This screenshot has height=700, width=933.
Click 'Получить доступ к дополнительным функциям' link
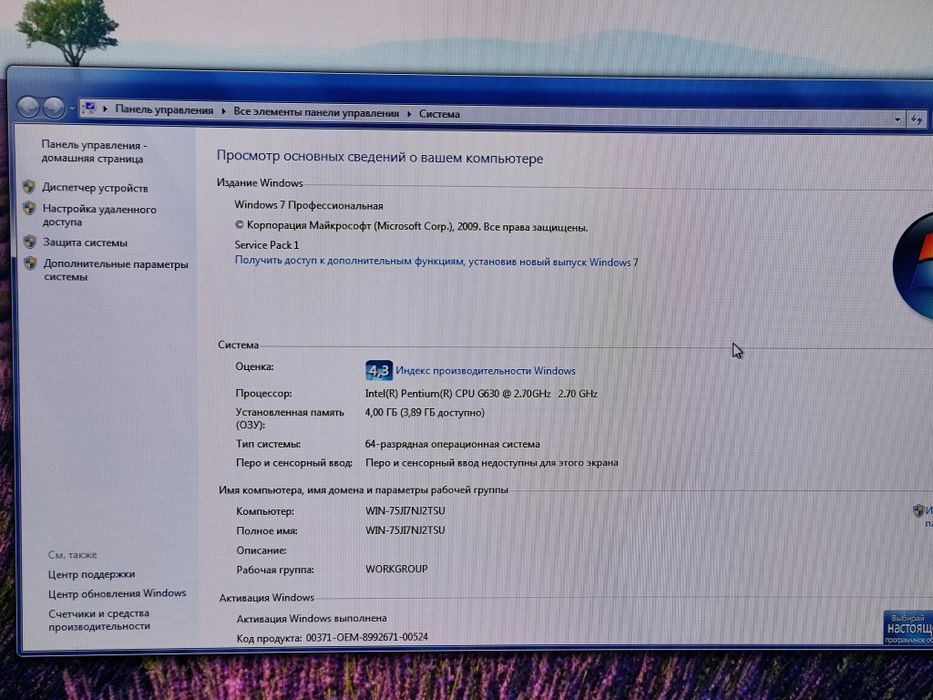click(x=436, y=261)
